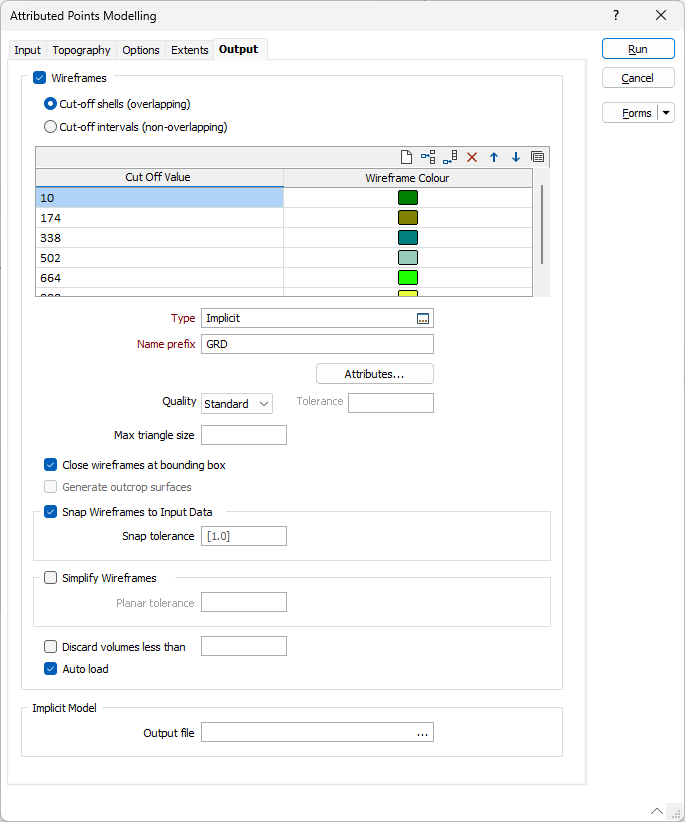Expand the Forms dropdown arrow
The height and width of the screenshot is (822, 685).
coord(666,113)
